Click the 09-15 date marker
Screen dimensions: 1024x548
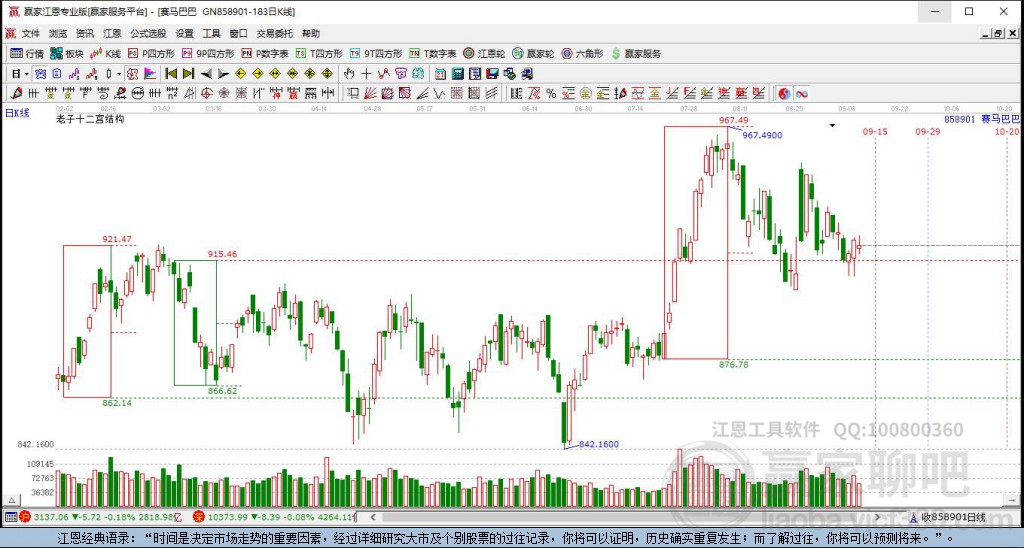pyautogui.click(x=875, y=131)
